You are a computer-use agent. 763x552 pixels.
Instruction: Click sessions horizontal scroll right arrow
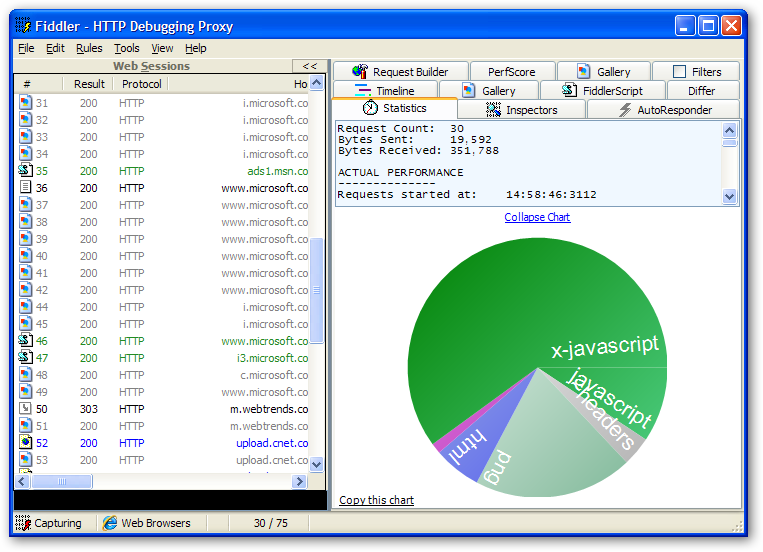tap(299, 481)
